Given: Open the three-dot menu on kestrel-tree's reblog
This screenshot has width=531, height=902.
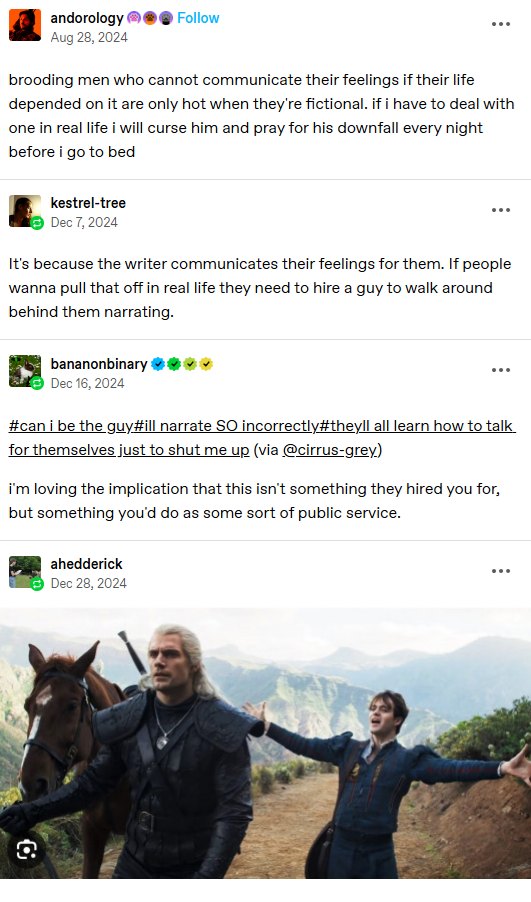Looking at the screenshot, I should (501, 210).
